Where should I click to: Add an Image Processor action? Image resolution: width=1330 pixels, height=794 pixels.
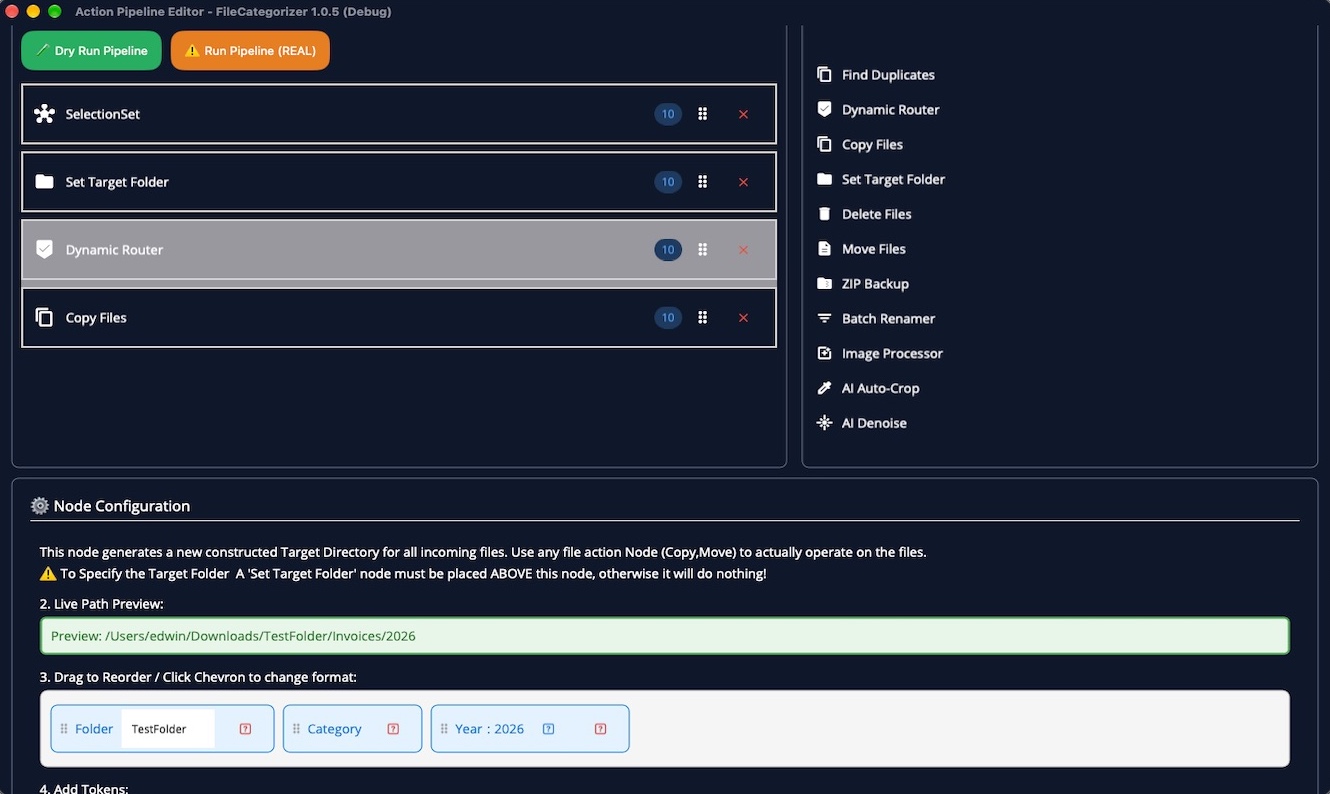click(892, 353)
